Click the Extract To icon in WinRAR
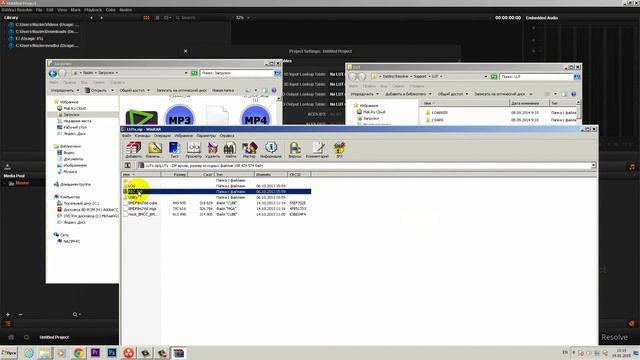Screen dimensions: 640x360 [x=154, y=150]
